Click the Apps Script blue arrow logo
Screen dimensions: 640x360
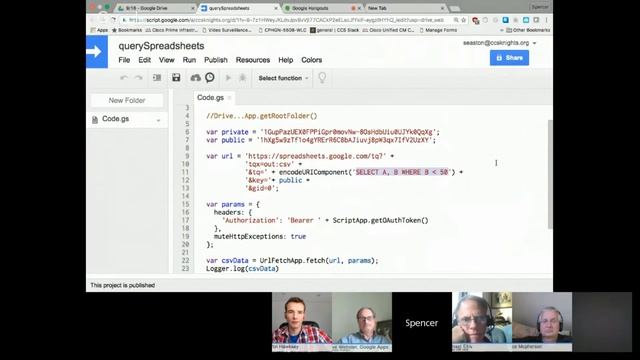(97, 51)
